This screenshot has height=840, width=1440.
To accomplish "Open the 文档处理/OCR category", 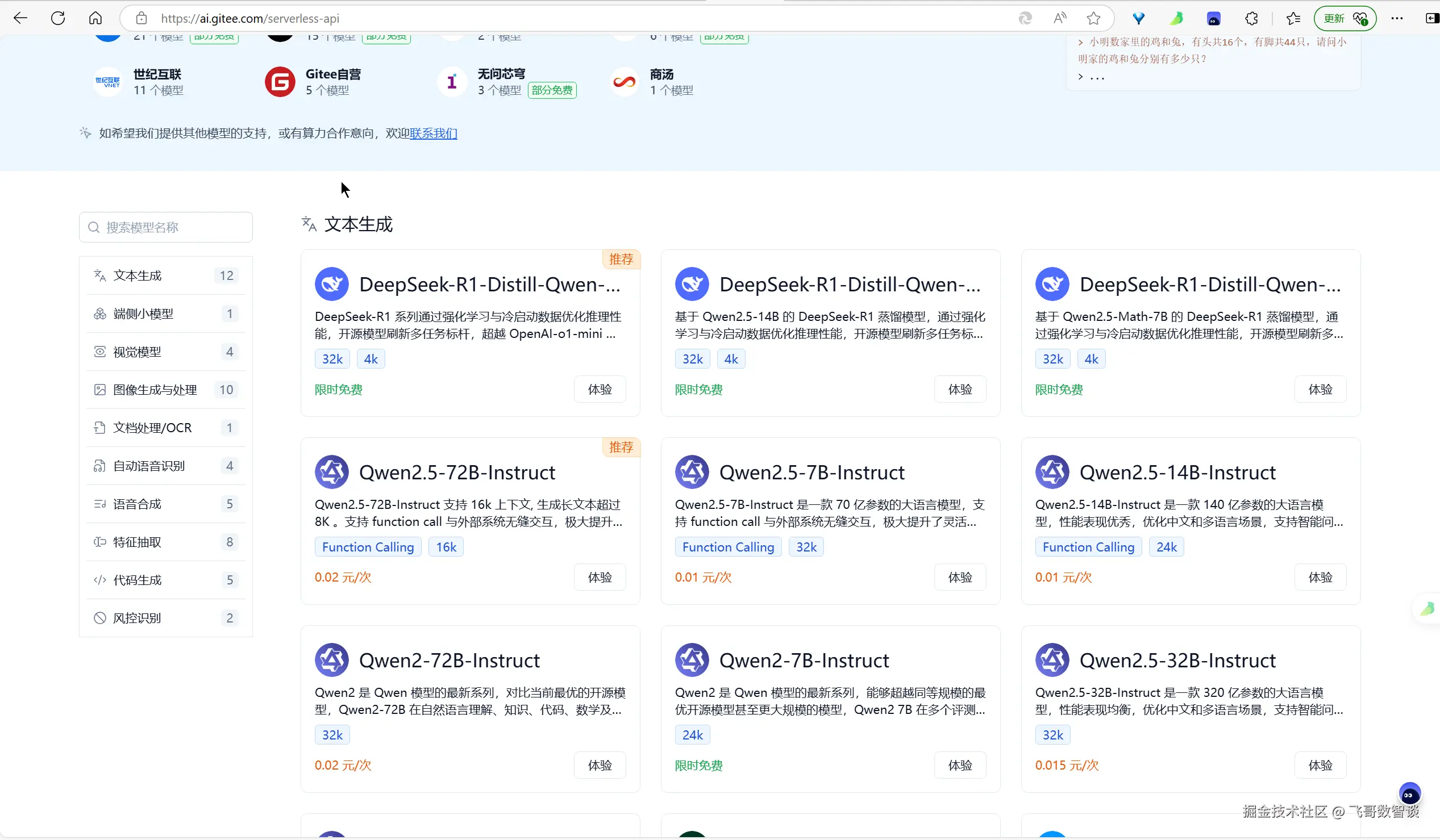I will click(x=166, y=428).
